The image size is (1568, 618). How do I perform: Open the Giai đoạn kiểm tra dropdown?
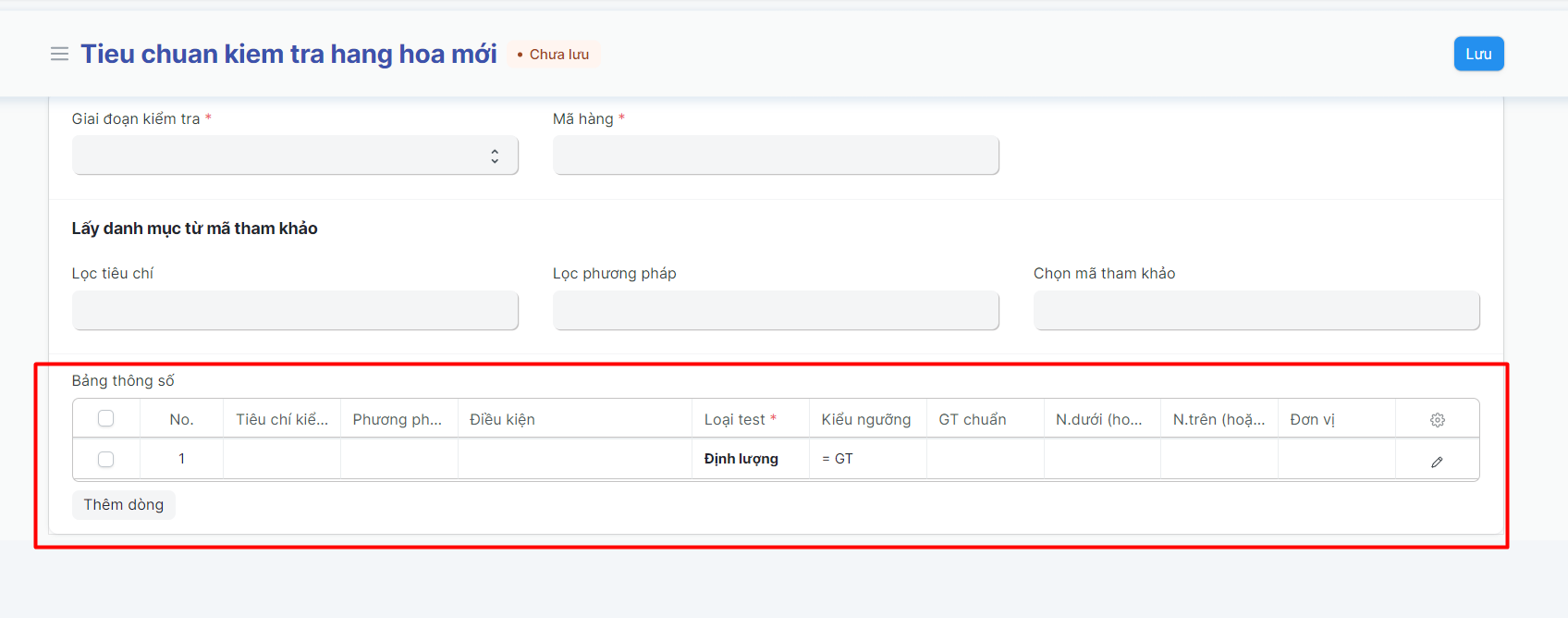295,155
